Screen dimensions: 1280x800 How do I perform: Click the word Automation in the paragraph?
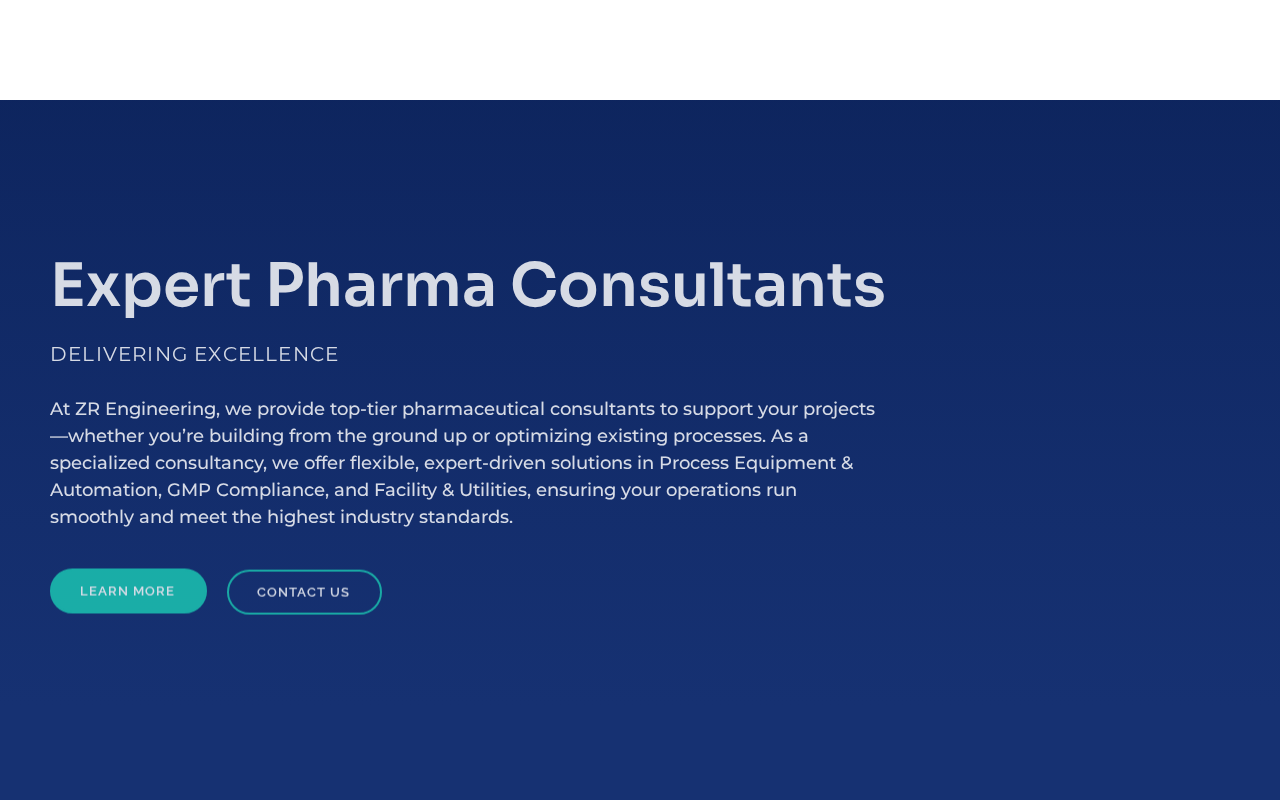[x=104, y=490]
